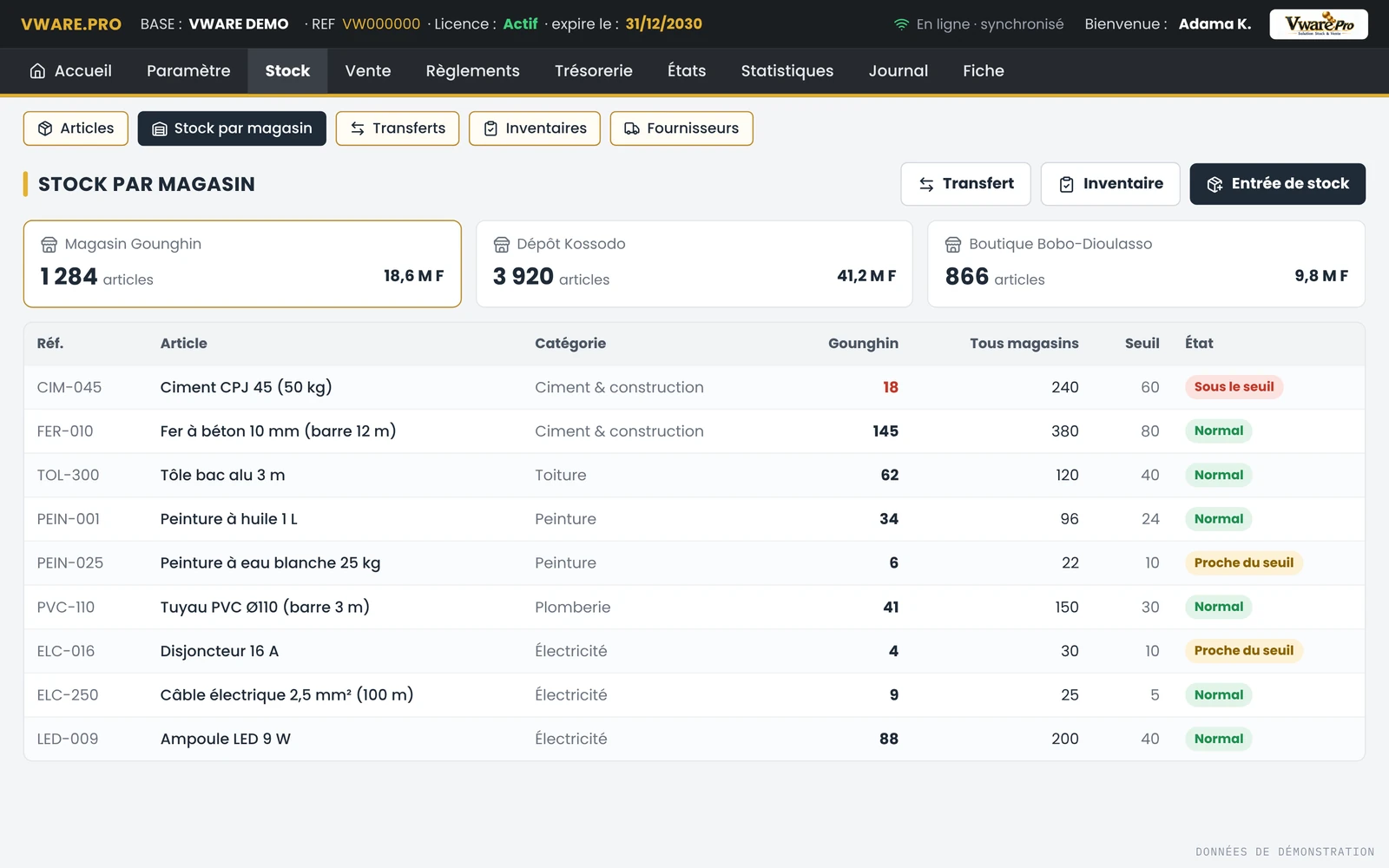Click article Fer à béton 10 mm

click(278, 431)
